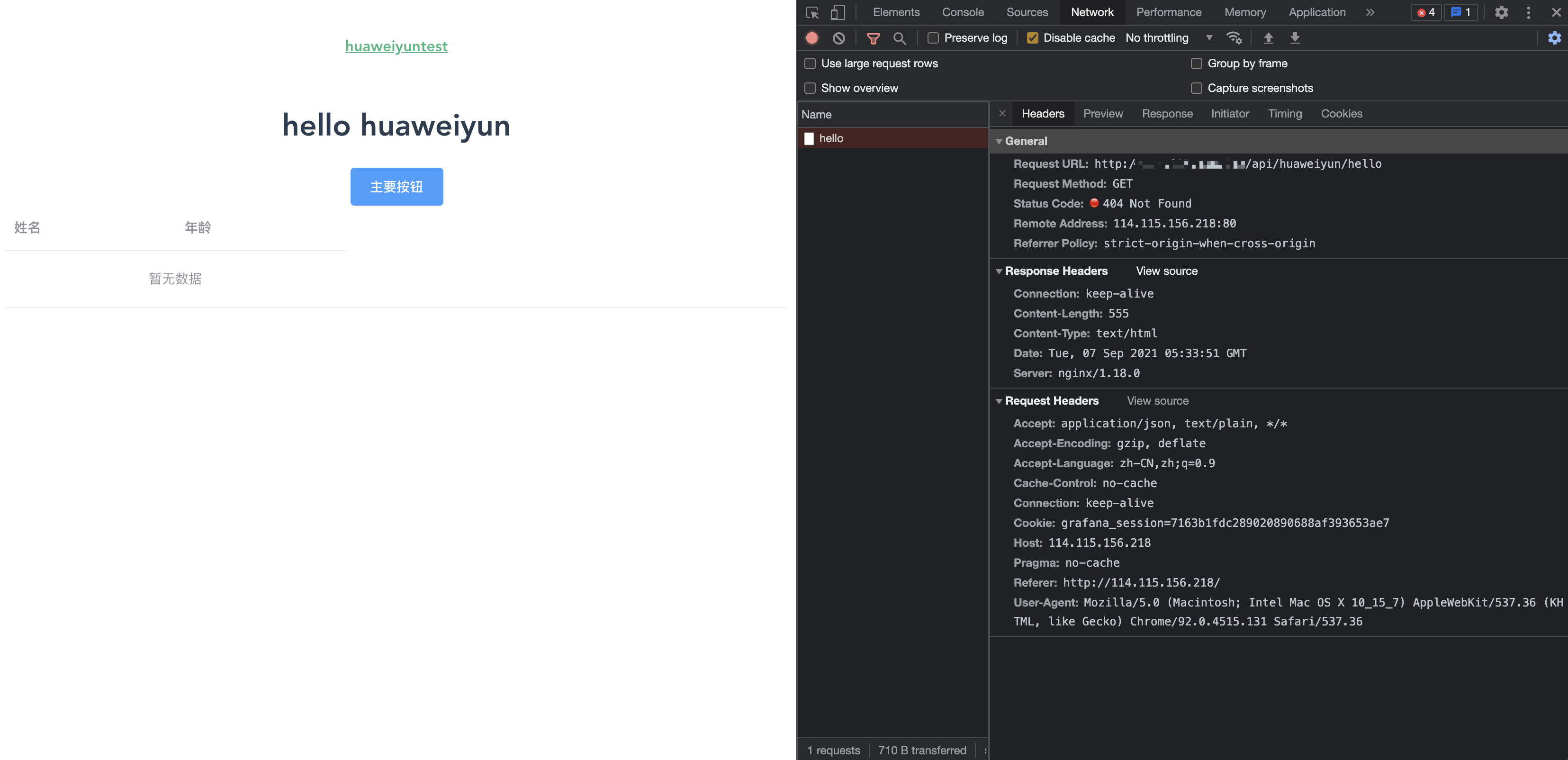Switch to the Console tab
Image resolution: width=1568 pixels, height=760 pixels.
tap(962, 12)
